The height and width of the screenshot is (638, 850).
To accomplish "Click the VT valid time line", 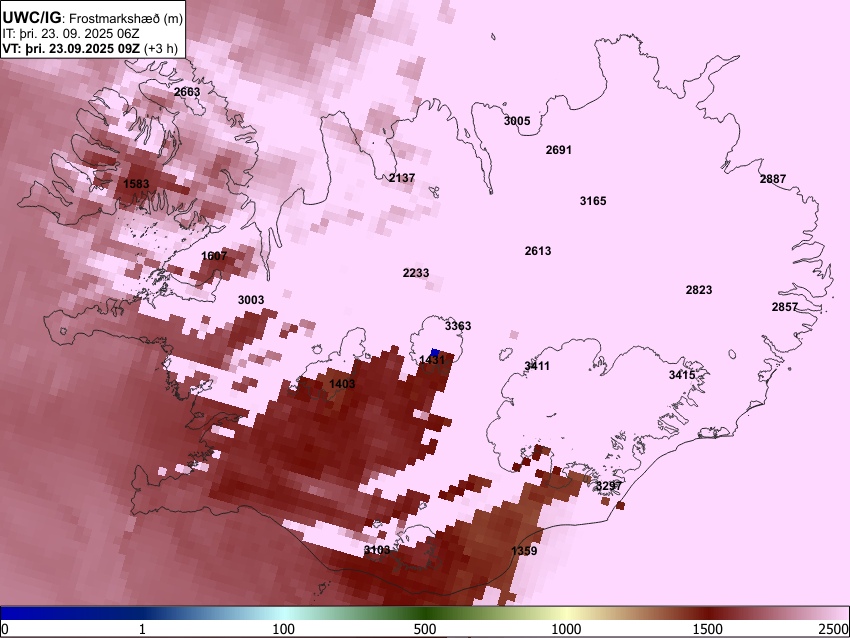I will (x=90, y=48).
